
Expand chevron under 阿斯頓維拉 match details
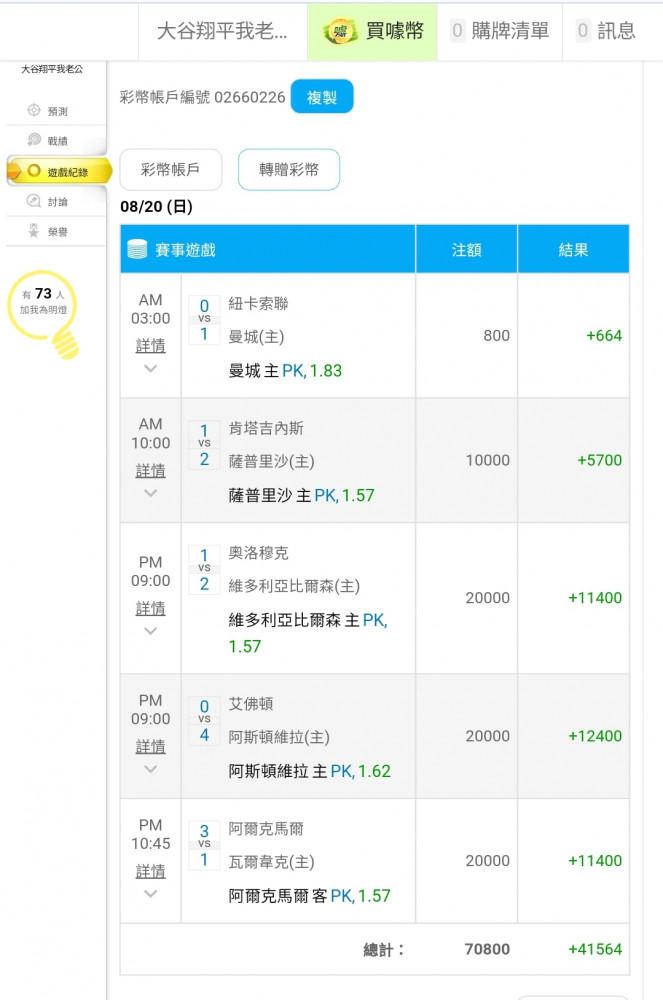(x=150, y=769)
